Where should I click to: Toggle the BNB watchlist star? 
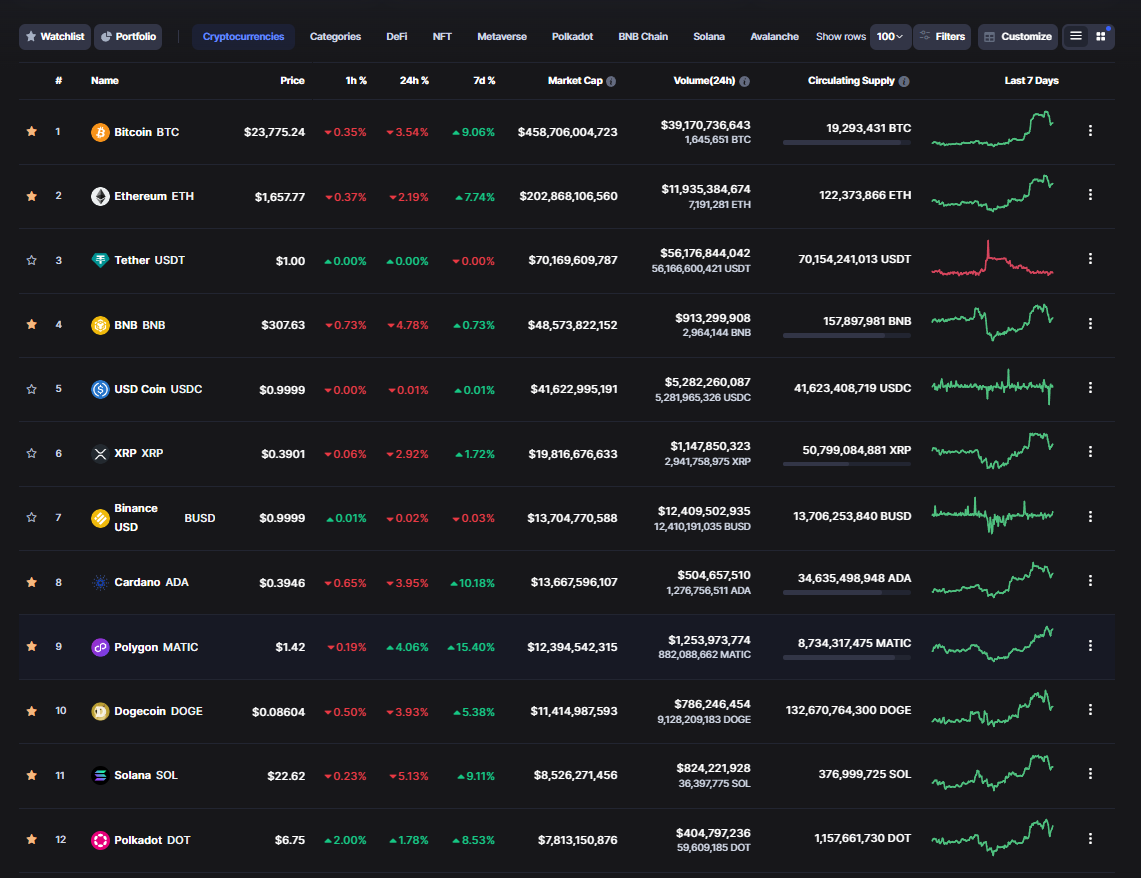32,324
